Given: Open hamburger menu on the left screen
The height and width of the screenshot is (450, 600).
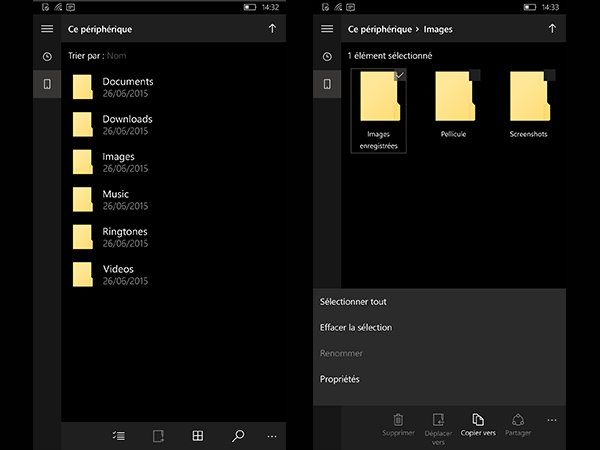Looking at the screenshot, I should [47, 29].
